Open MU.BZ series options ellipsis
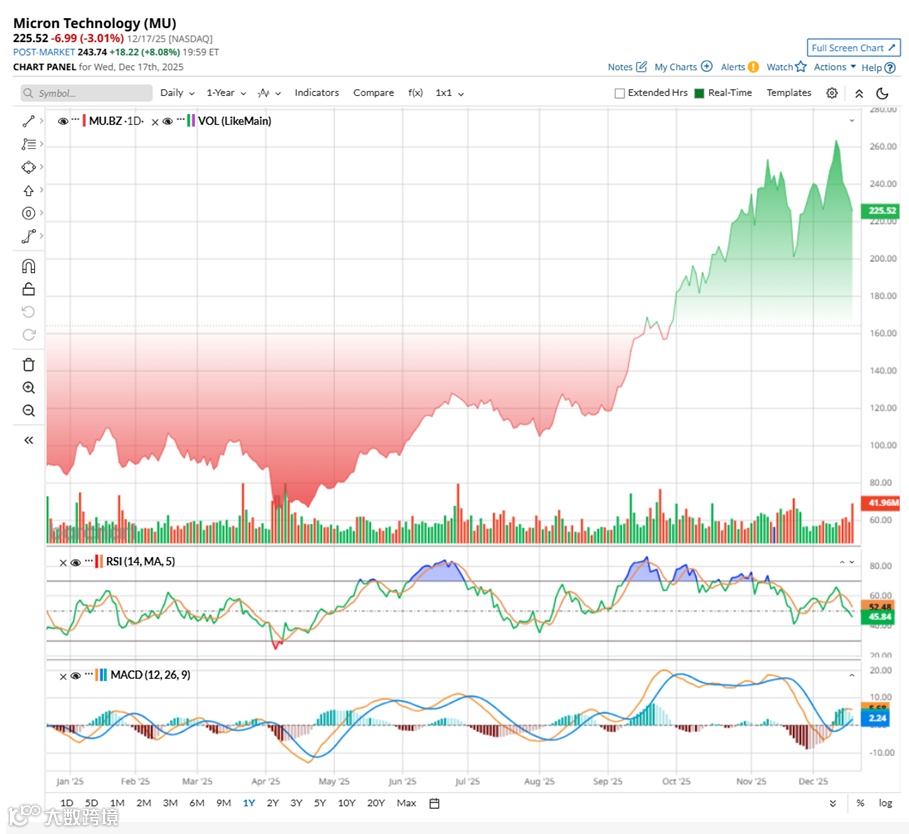This screenshot has height=834, width=909. click(75, 119)
